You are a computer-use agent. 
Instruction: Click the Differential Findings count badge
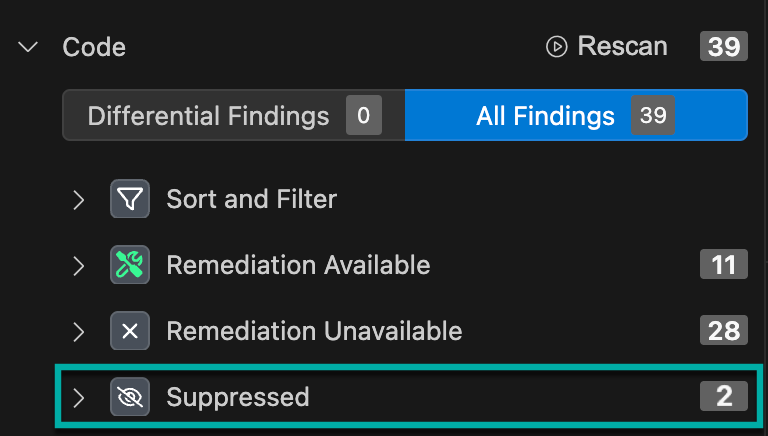pos(363,116)
